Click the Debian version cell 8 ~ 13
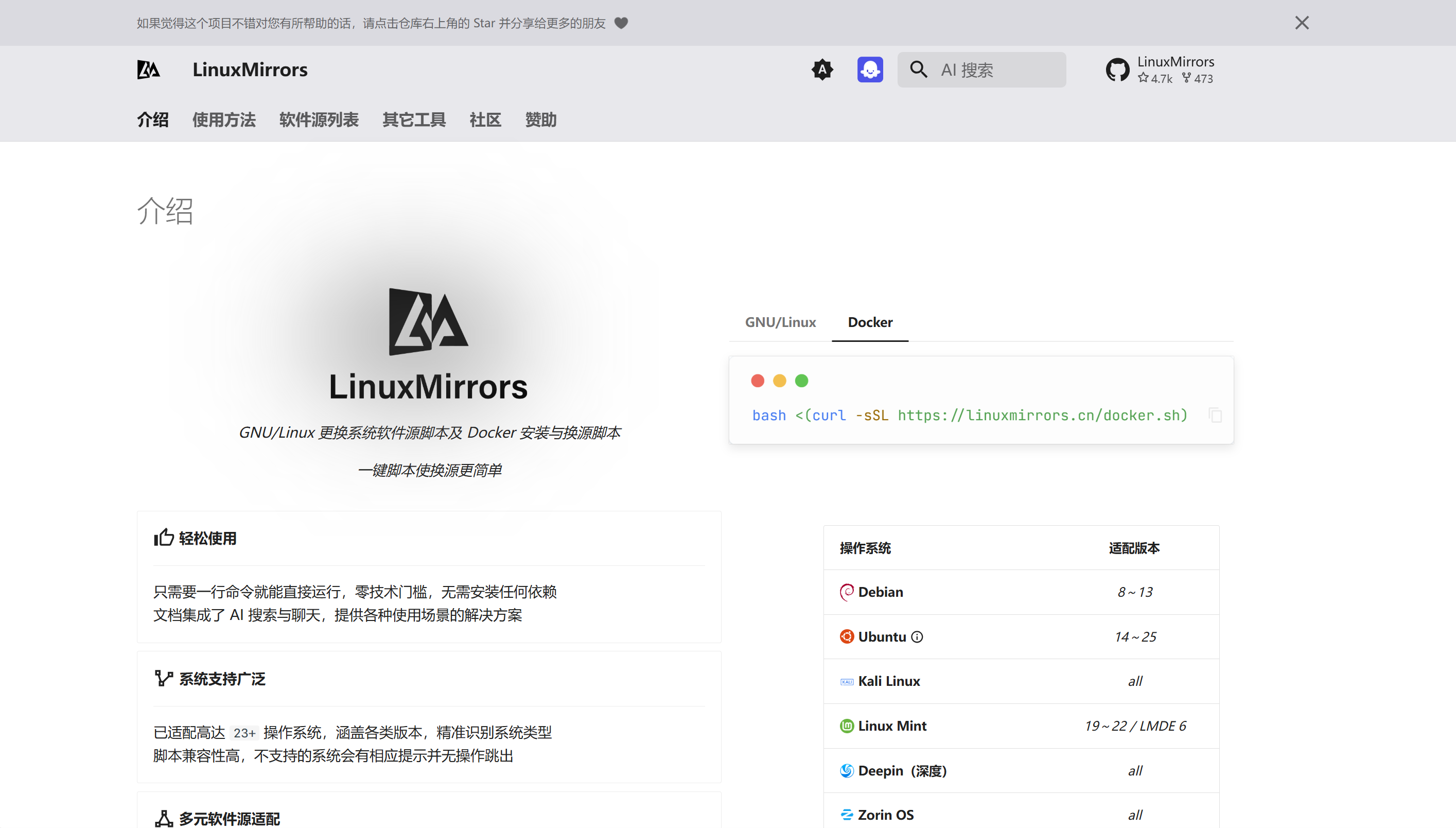Viewport: 1456px width, 828px height. [1135, 592]
